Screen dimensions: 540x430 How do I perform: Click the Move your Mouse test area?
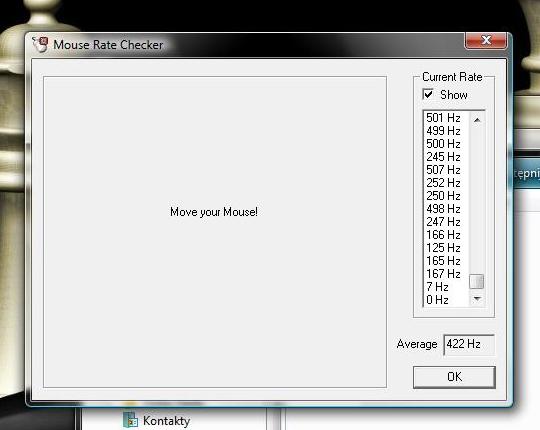coord(215,232)
